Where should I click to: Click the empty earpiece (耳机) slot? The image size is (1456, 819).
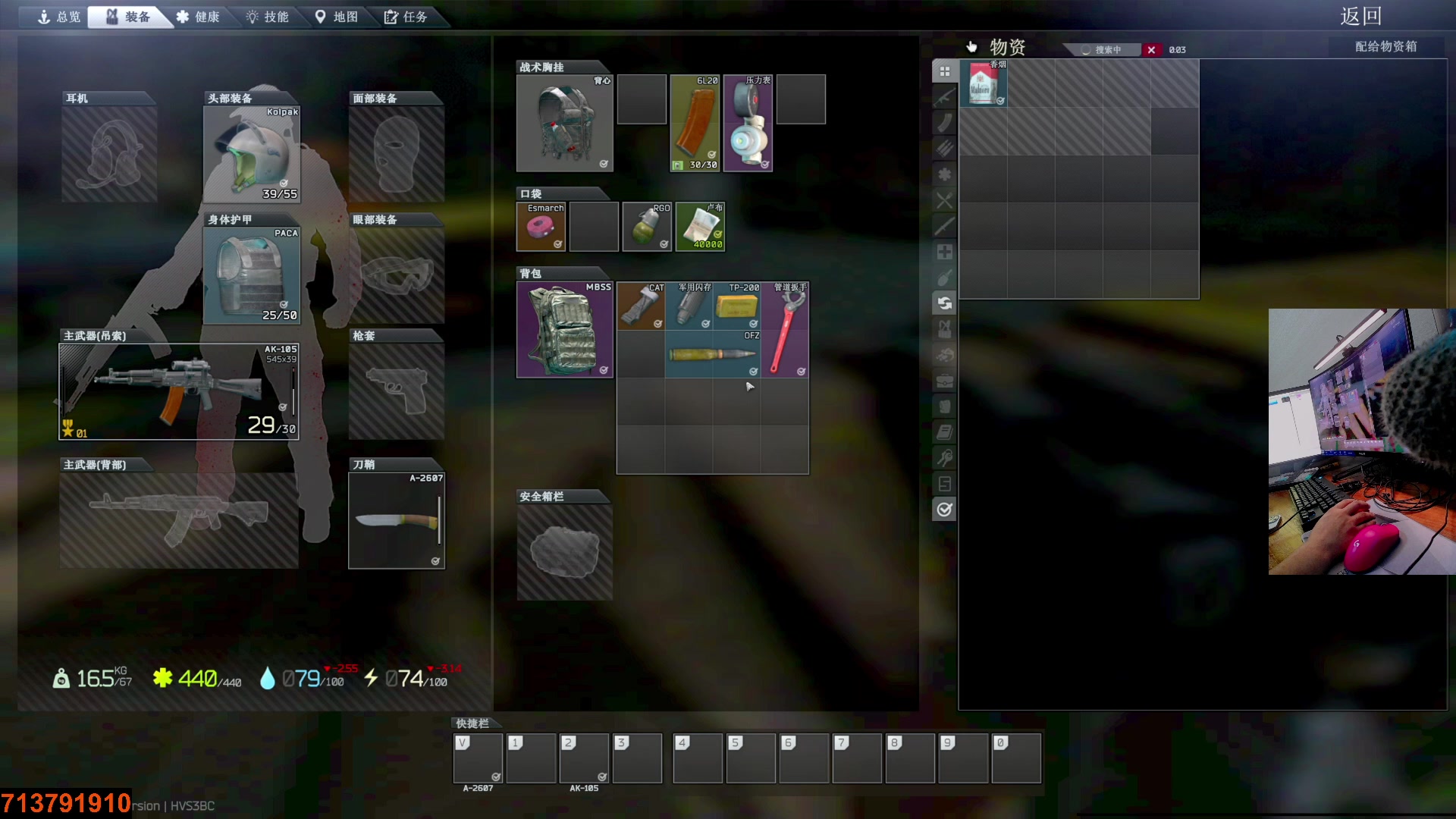point(109,154)
